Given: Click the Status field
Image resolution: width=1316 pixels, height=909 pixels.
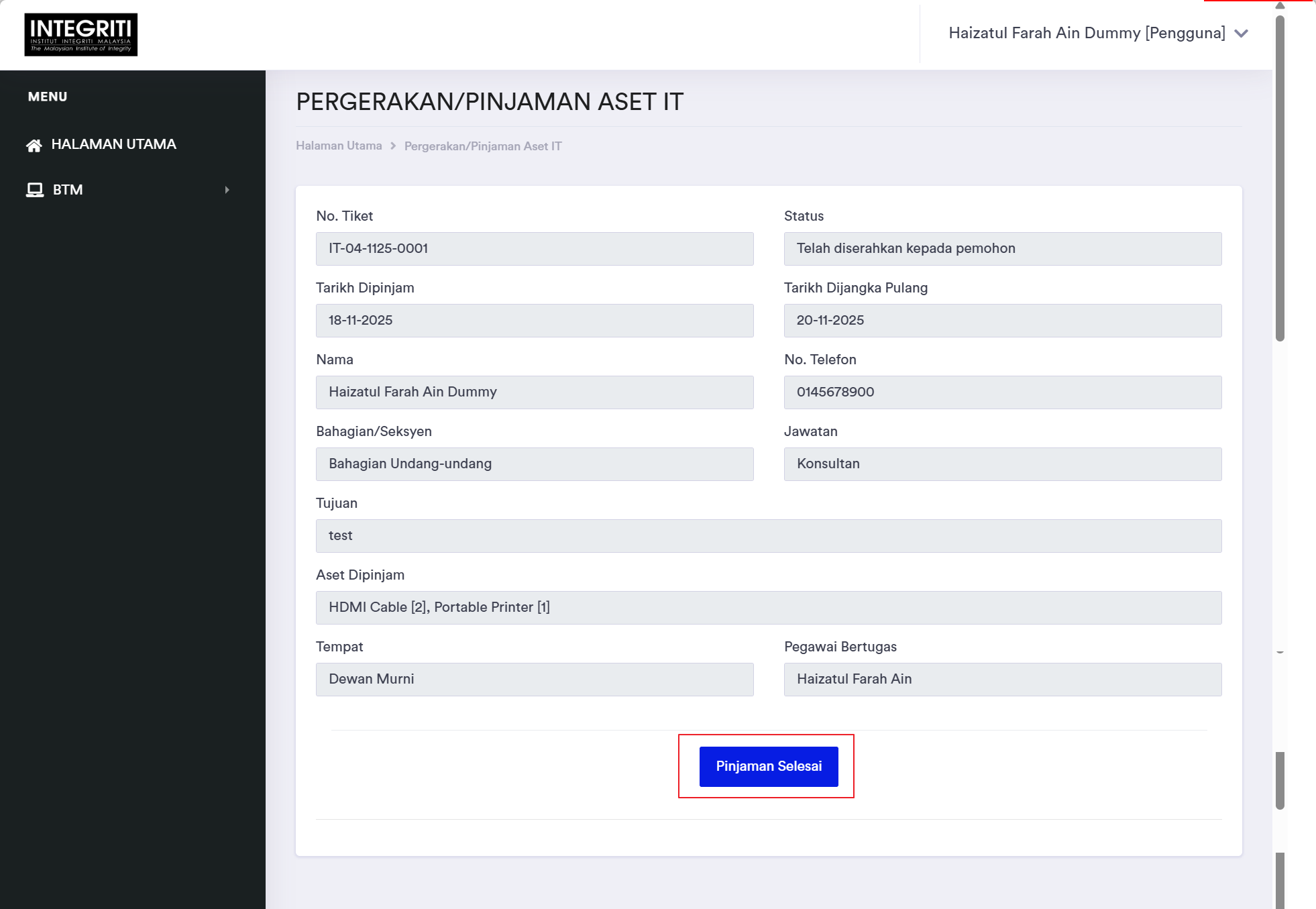Looking at the screenshot, I should coord(1002,249).
